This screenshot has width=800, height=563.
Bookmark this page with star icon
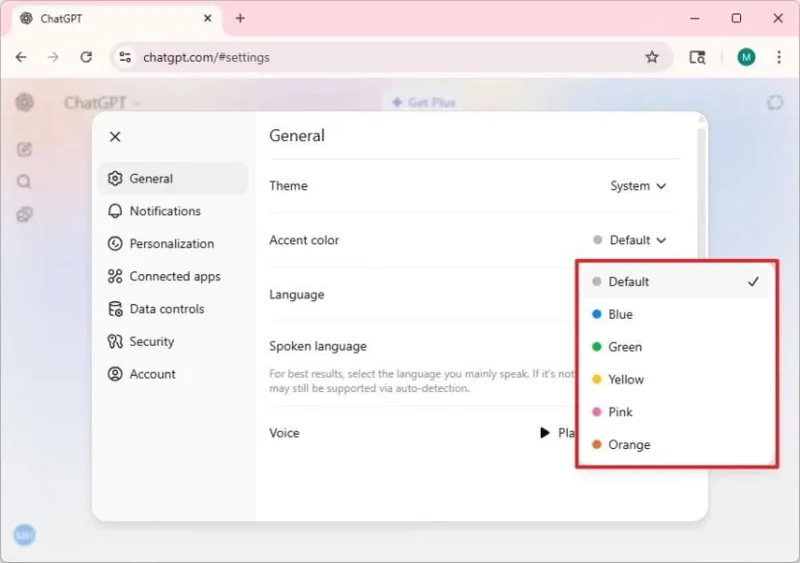pos(652,57)
